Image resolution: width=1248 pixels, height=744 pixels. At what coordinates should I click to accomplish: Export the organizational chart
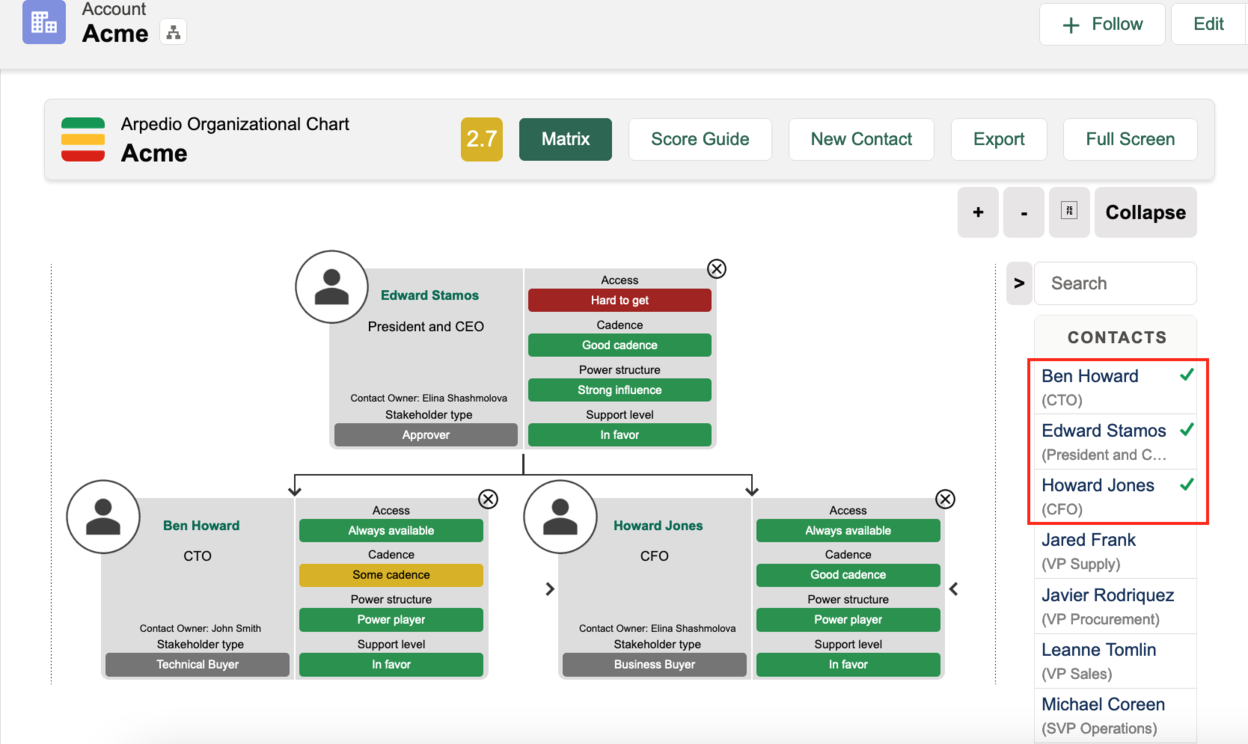[x=999, y=139]
